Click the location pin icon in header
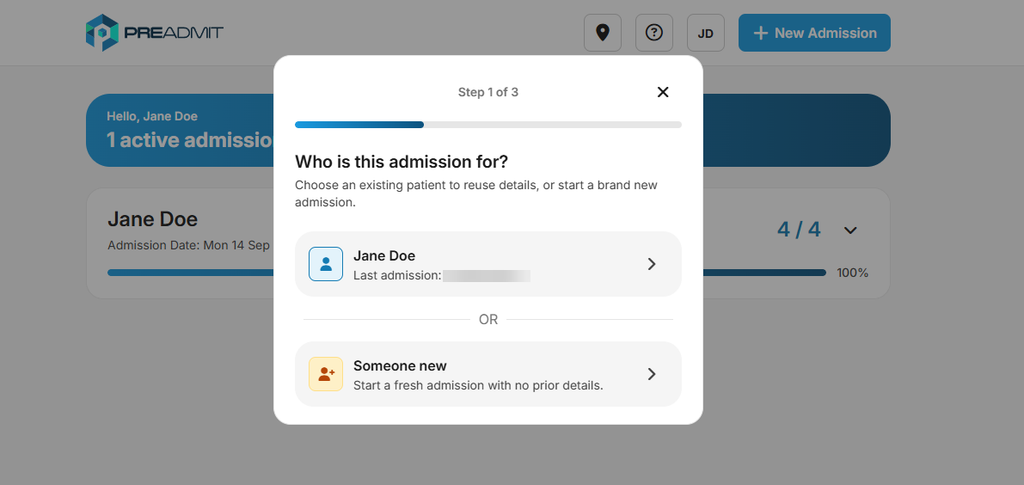The width and height of the screenshot is (1024, 485). [x=602, y=33]
